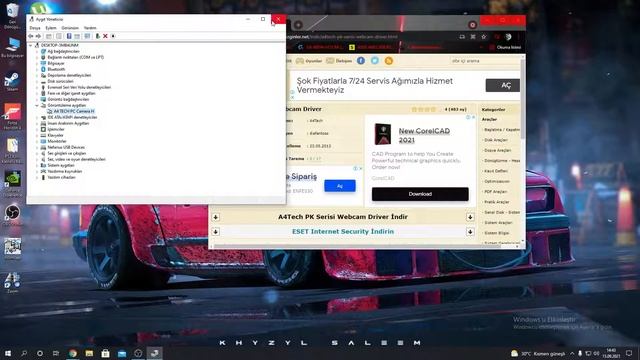Screen dimensions: 640x360
Task: Click the forward arrow in the Device Manager toolbar
Action: (38, 36)
